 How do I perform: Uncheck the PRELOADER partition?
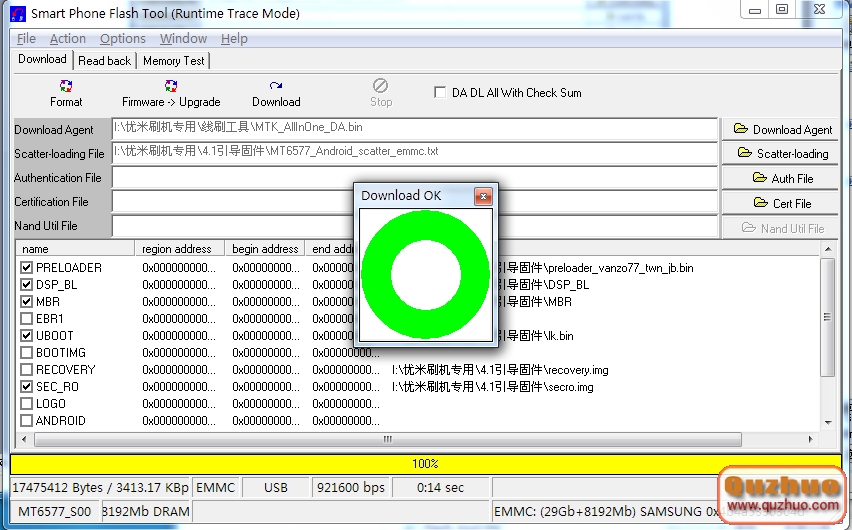26,267
